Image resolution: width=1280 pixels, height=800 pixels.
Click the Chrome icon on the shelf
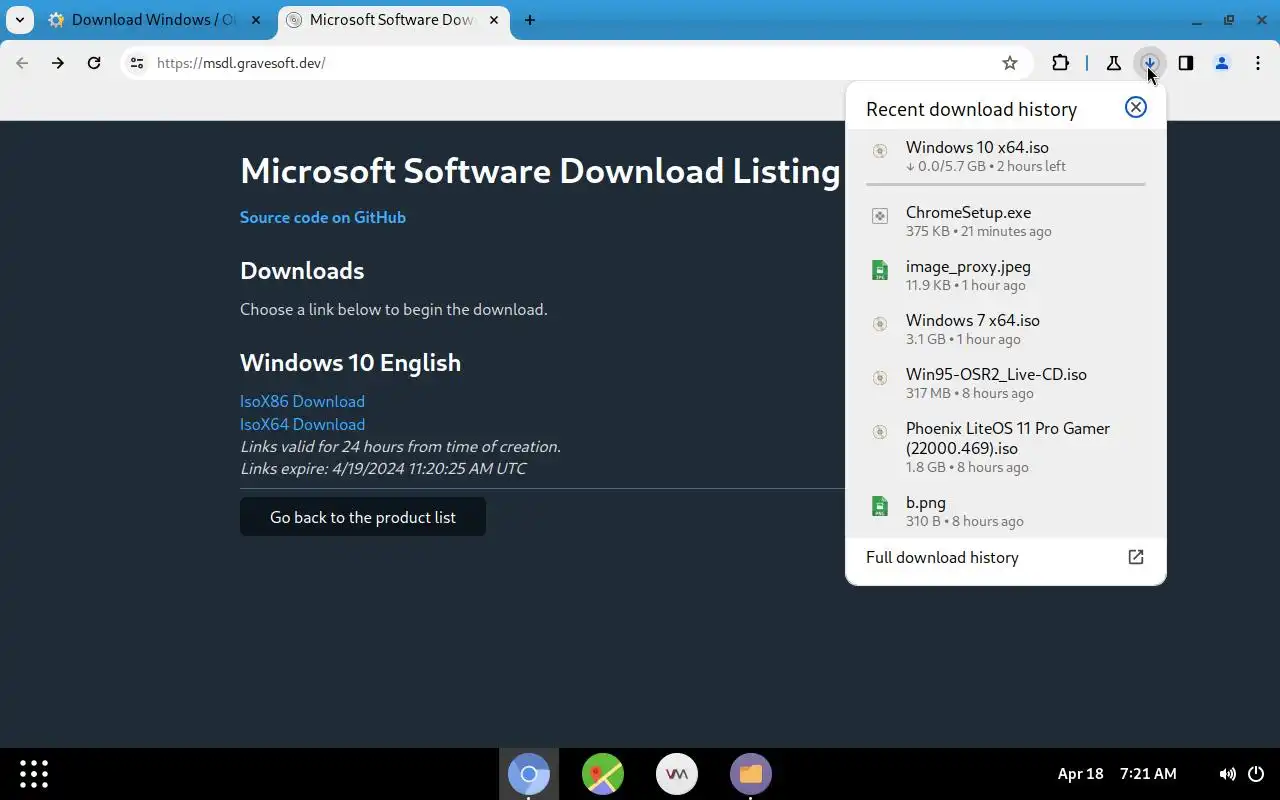[x=529, y=774]
